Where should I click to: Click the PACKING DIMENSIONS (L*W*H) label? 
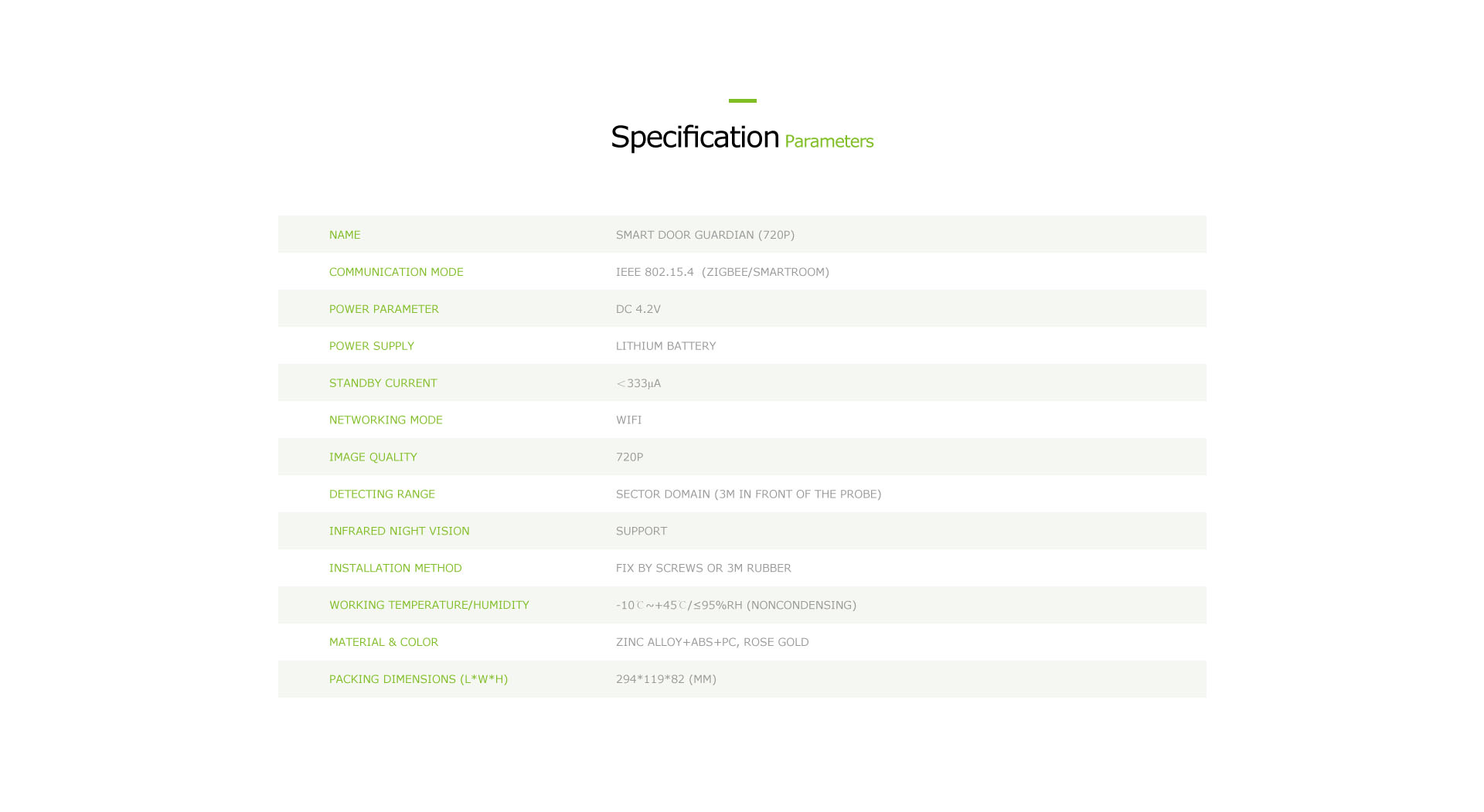tap(418, 679)
